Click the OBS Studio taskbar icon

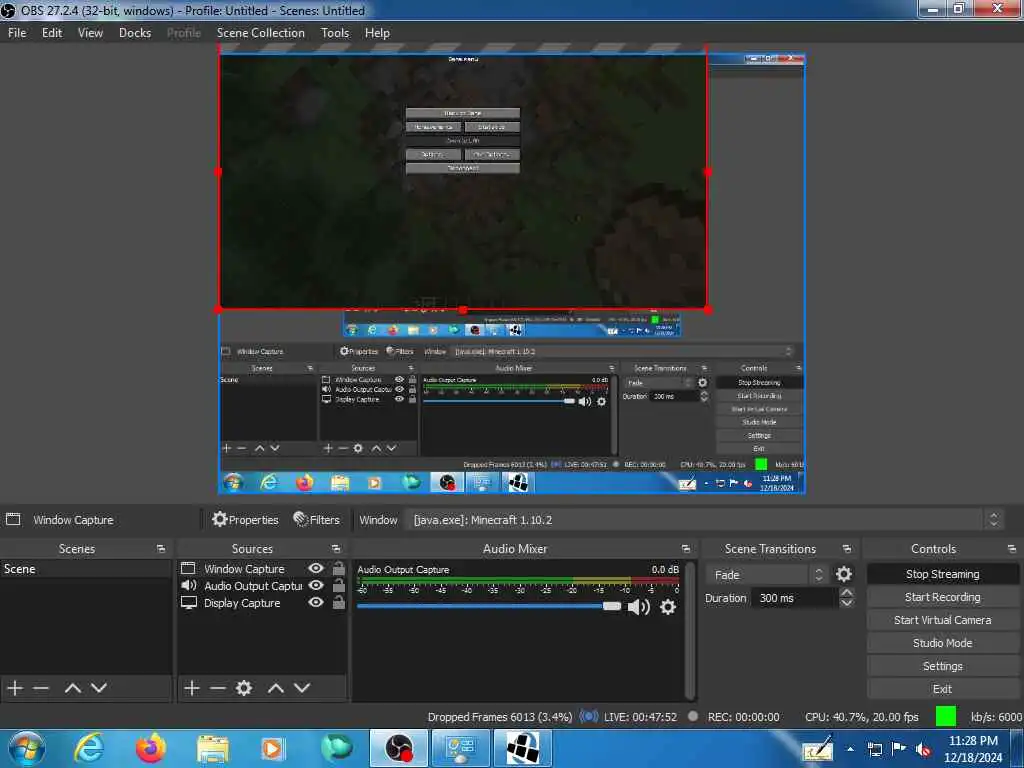coord(399,748)
